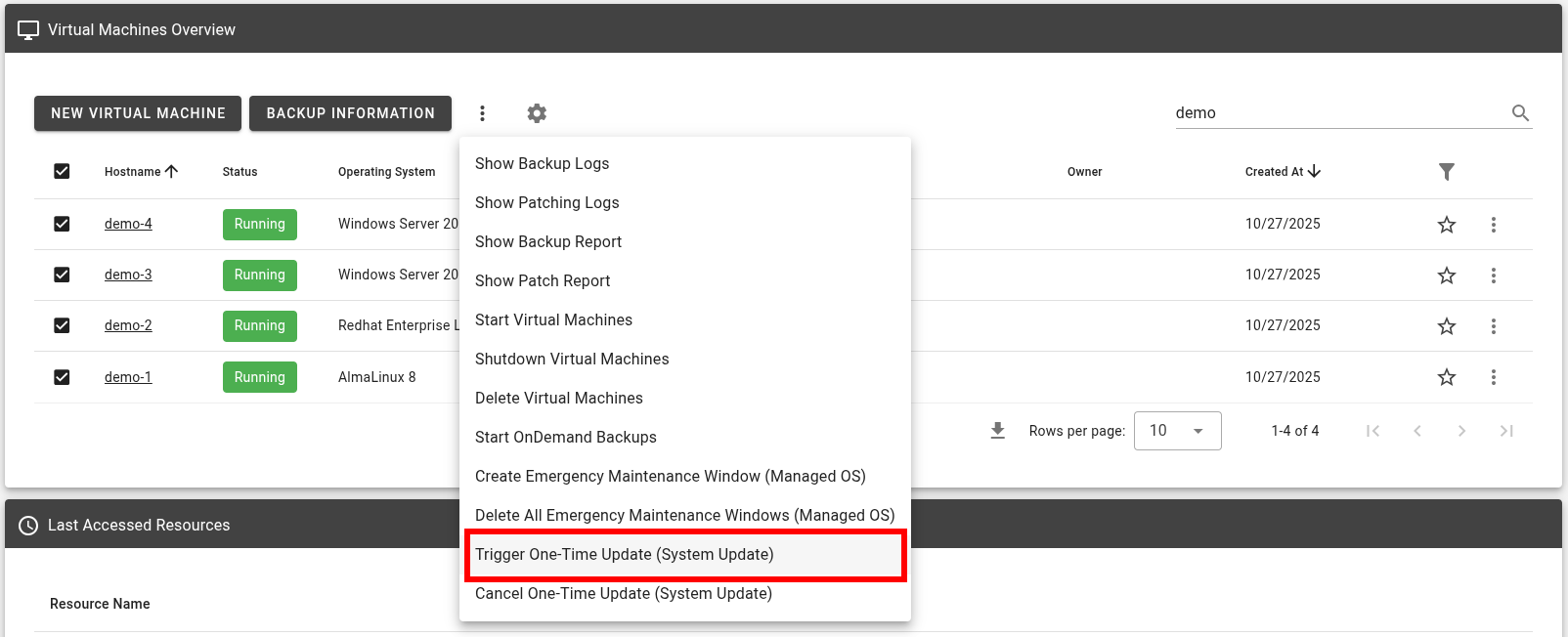1568x637 pixels.
Task: Select Show Patching Logs menu entry
Action: [x=684, y=202]
